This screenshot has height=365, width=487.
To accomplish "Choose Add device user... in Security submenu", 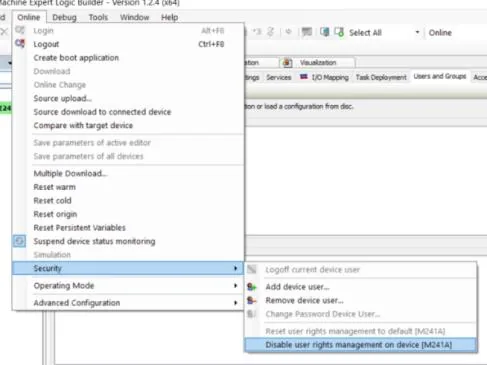I will tap(361, 287).
